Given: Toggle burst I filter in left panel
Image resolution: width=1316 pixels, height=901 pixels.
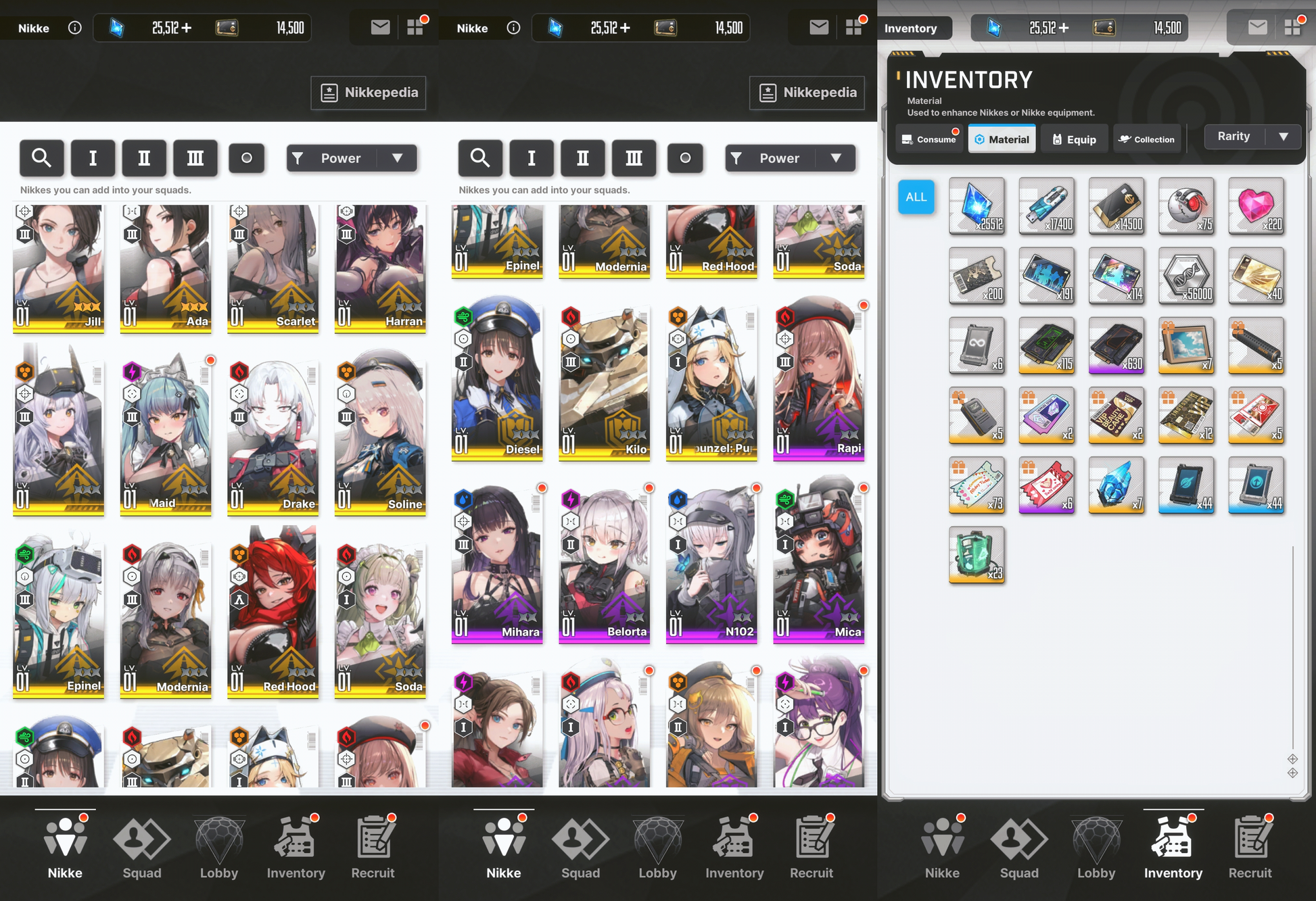Looking at the screenshot, I should click(x=93, y=158).
